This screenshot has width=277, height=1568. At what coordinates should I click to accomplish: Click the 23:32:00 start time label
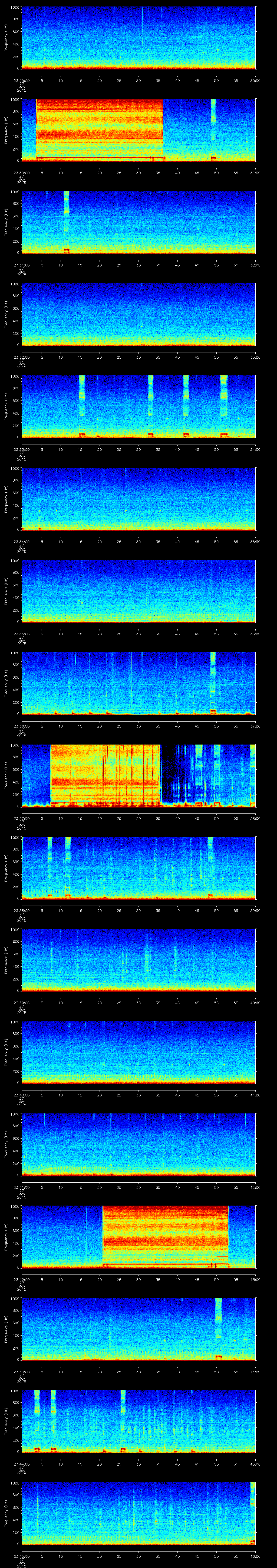21,357
